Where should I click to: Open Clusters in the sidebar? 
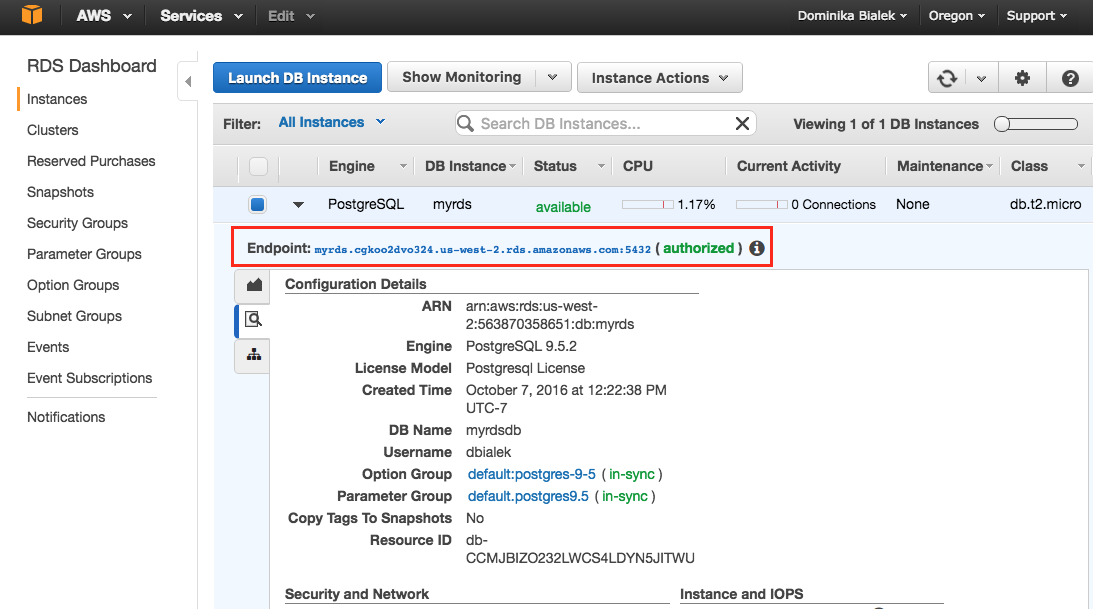53,130
